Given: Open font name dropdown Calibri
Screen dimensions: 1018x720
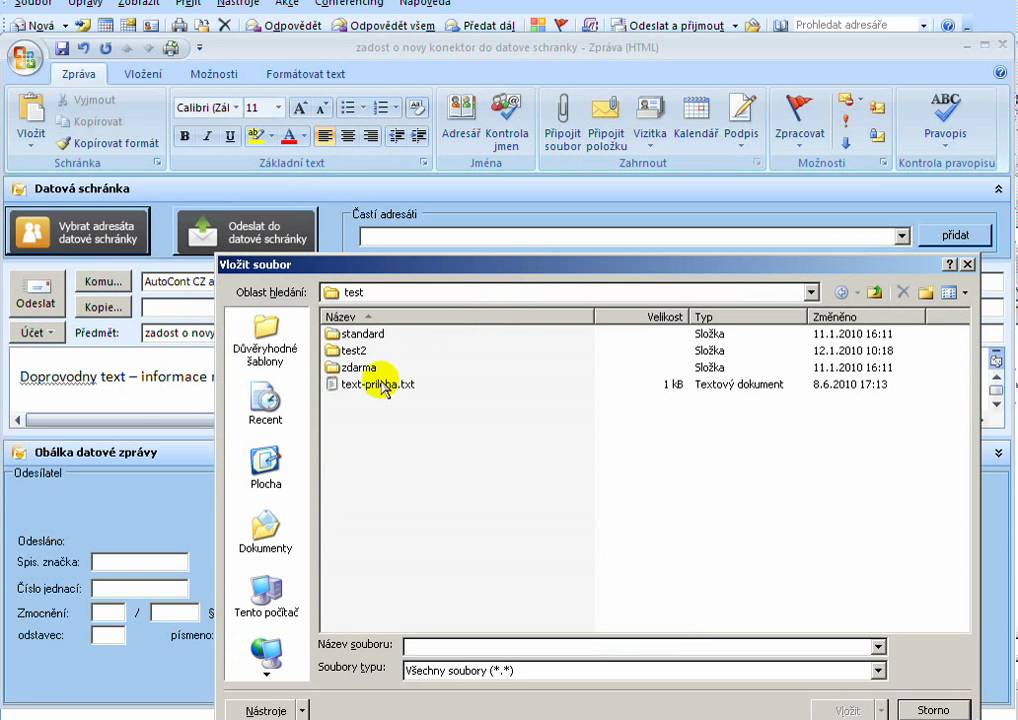Looking at the screenshot, I should 236,108.
